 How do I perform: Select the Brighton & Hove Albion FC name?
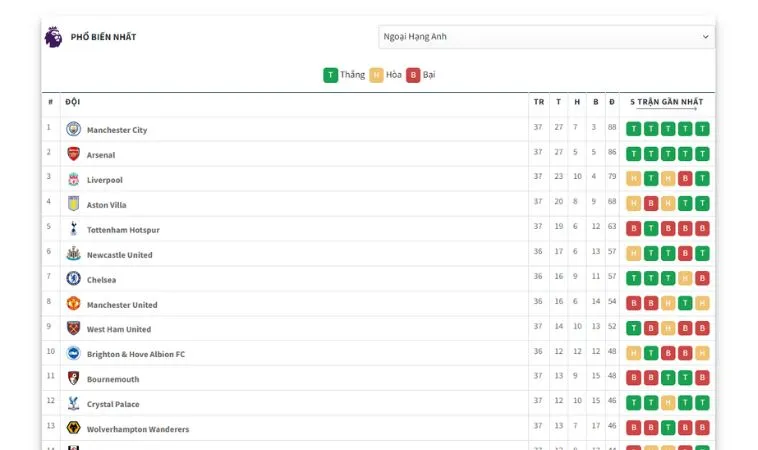(135, 354)
